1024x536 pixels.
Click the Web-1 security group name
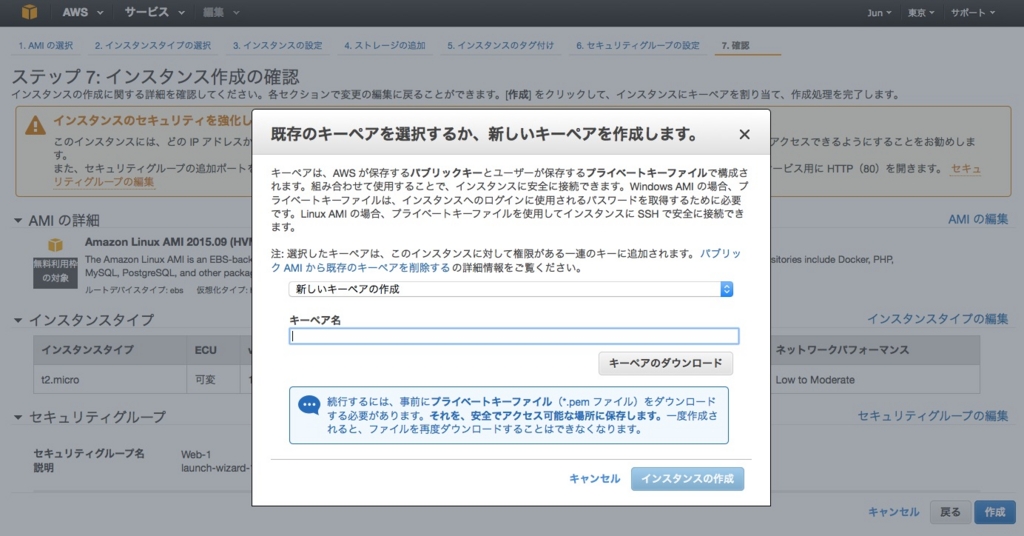[196, 454]
